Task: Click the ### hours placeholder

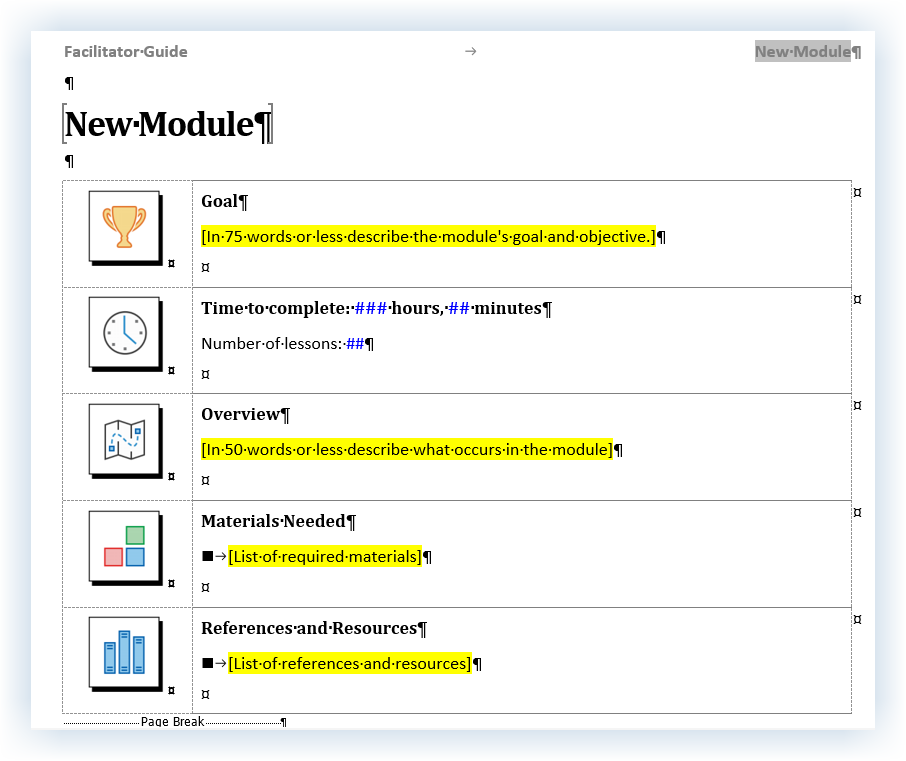Action: 370,308
